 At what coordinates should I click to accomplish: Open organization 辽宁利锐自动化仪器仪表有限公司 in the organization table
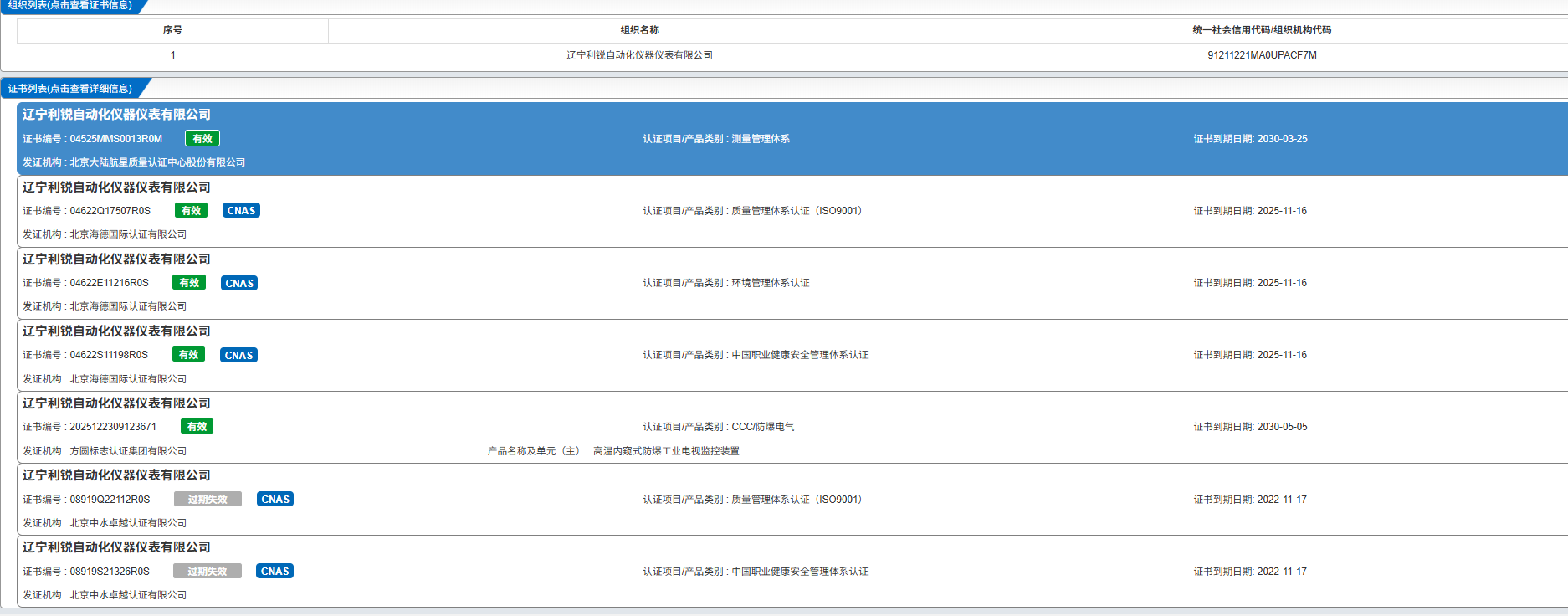[x=640, y=55]
